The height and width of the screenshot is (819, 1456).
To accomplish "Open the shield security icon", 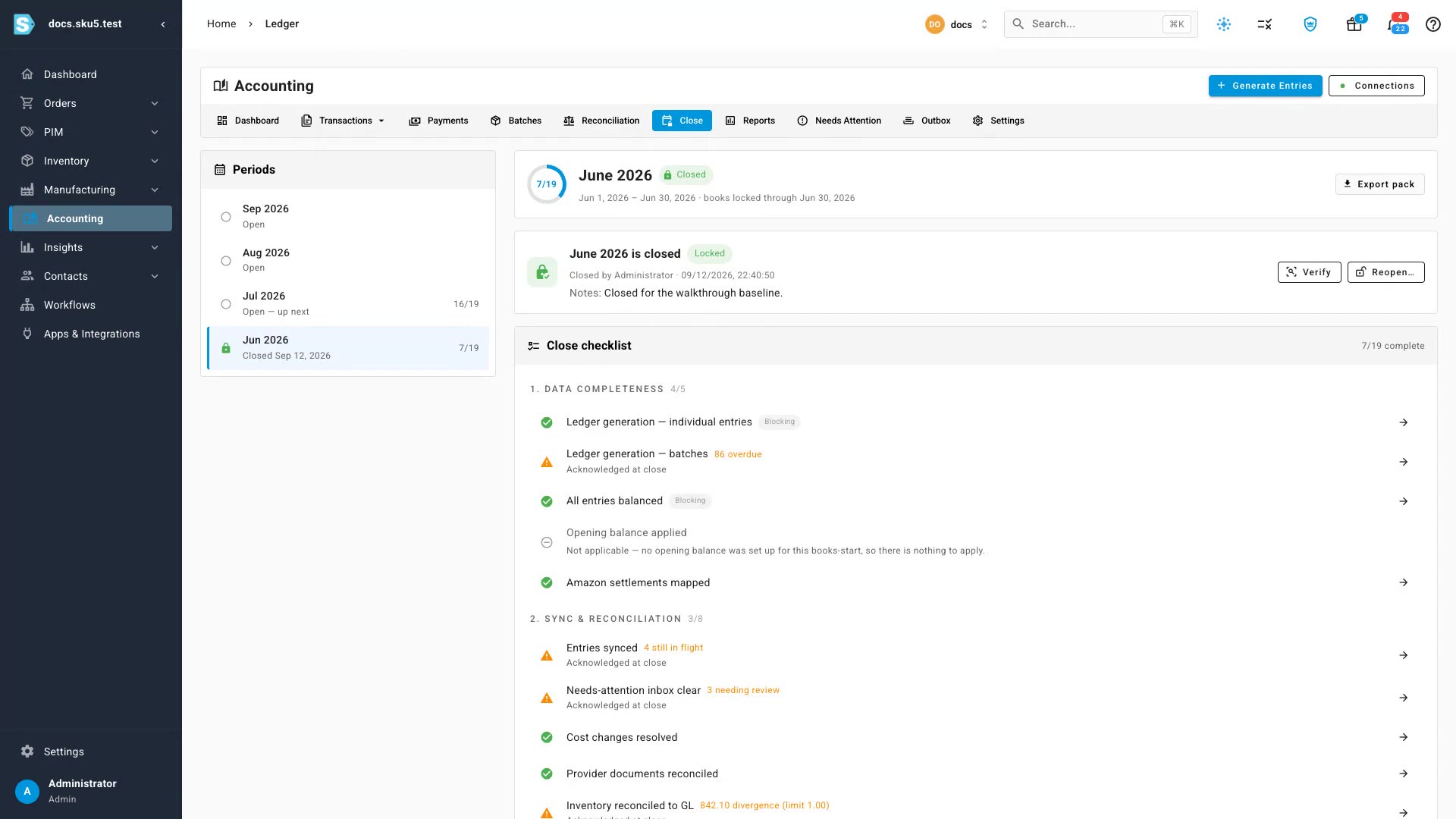I will click(x=1310, y=24).
